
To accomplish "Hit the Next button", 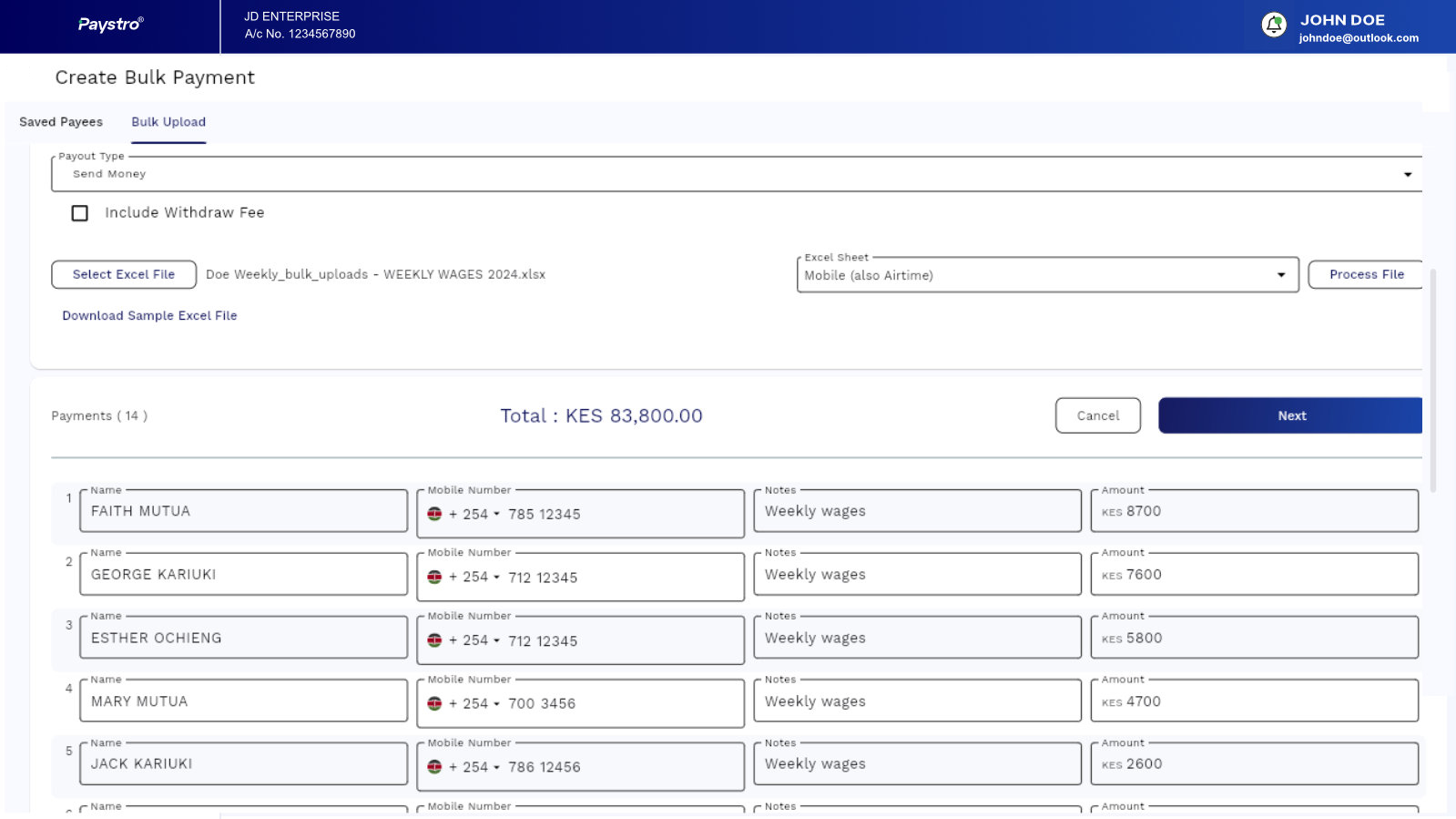I will tap(1290, 415).
